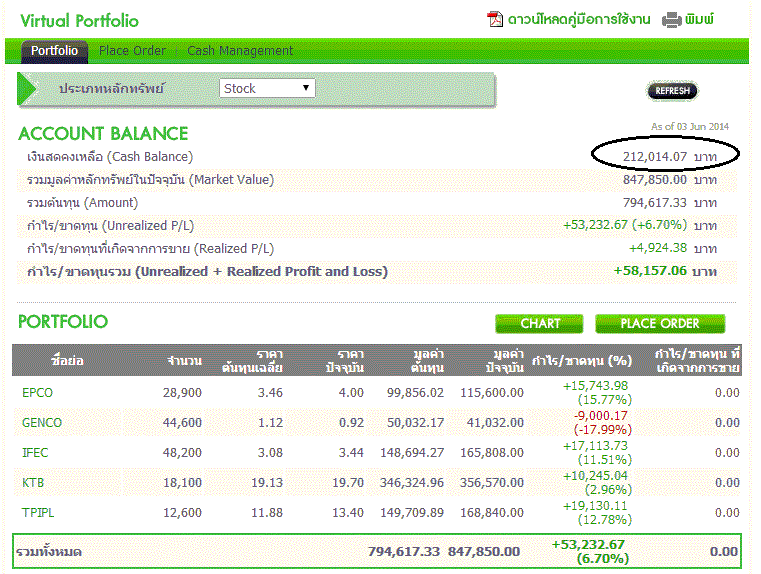Select the Portfolio tab
The height and width of the screenshot is (574, 761).
pyautogui.click(x=54, y=51)
